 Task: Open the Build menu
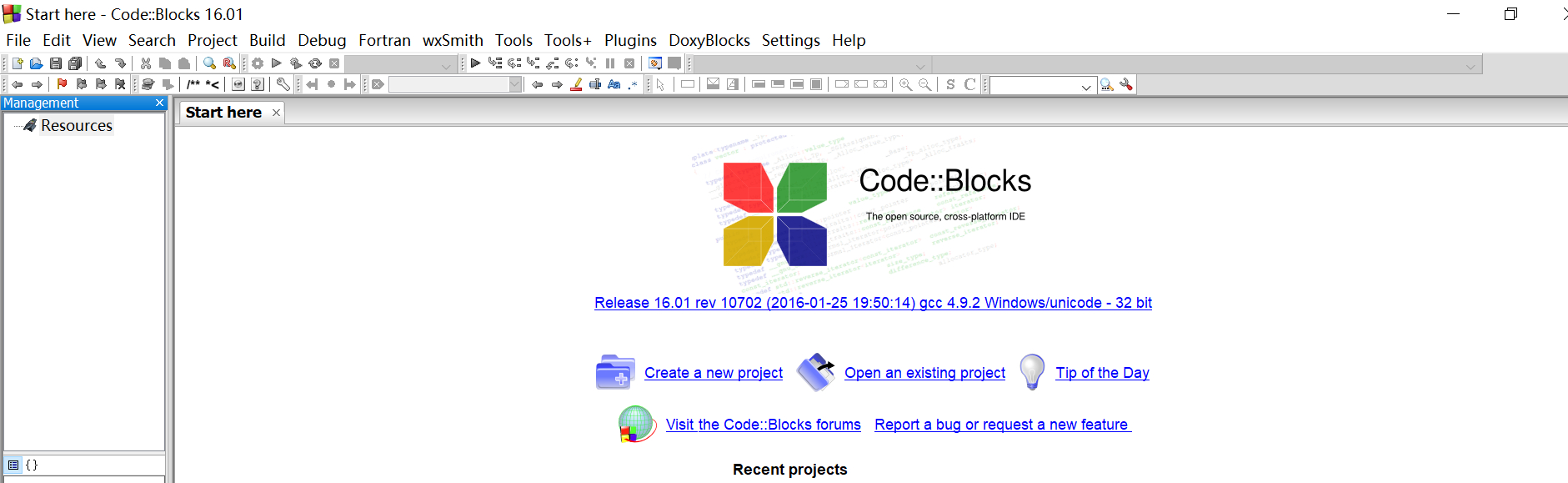(267, 40)
